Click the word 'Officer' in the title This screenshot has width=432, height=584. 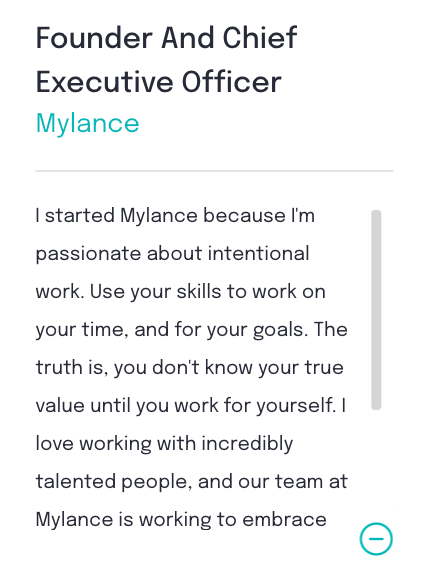(232, 82)
